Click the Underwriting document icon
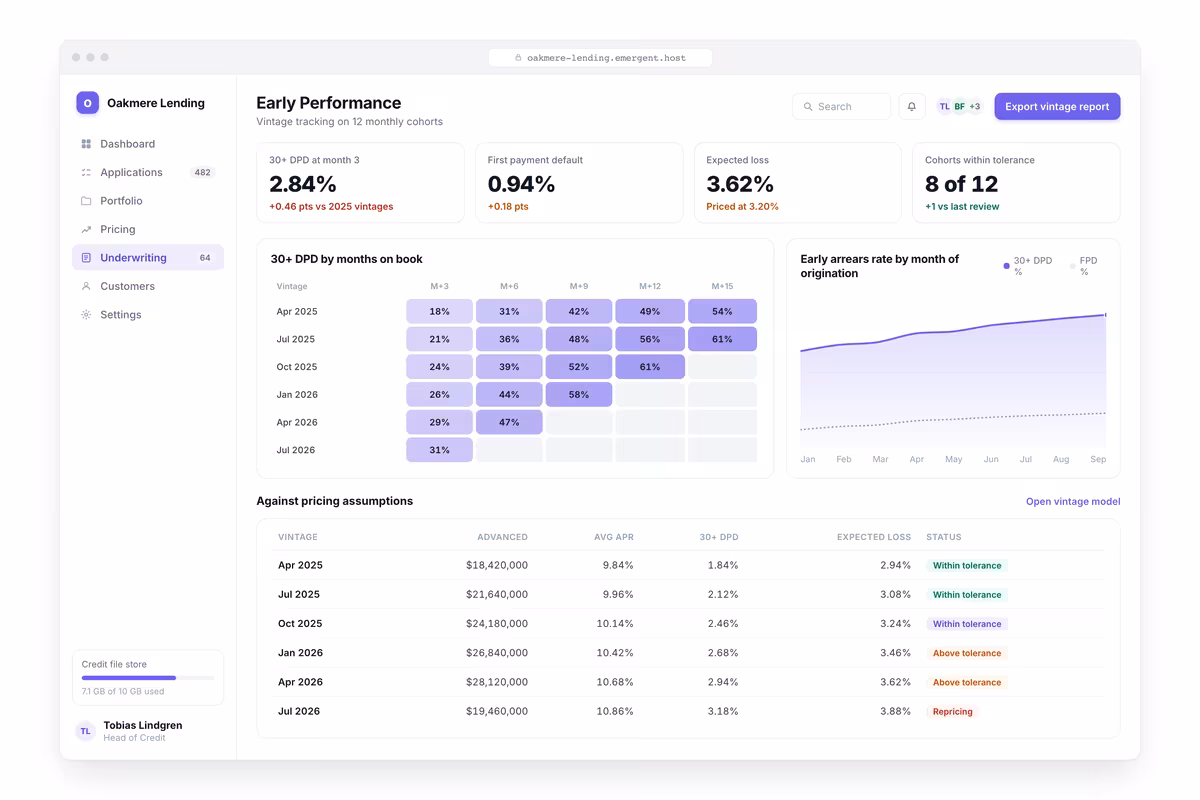The image size is (1200, 800). click(86, 258)
